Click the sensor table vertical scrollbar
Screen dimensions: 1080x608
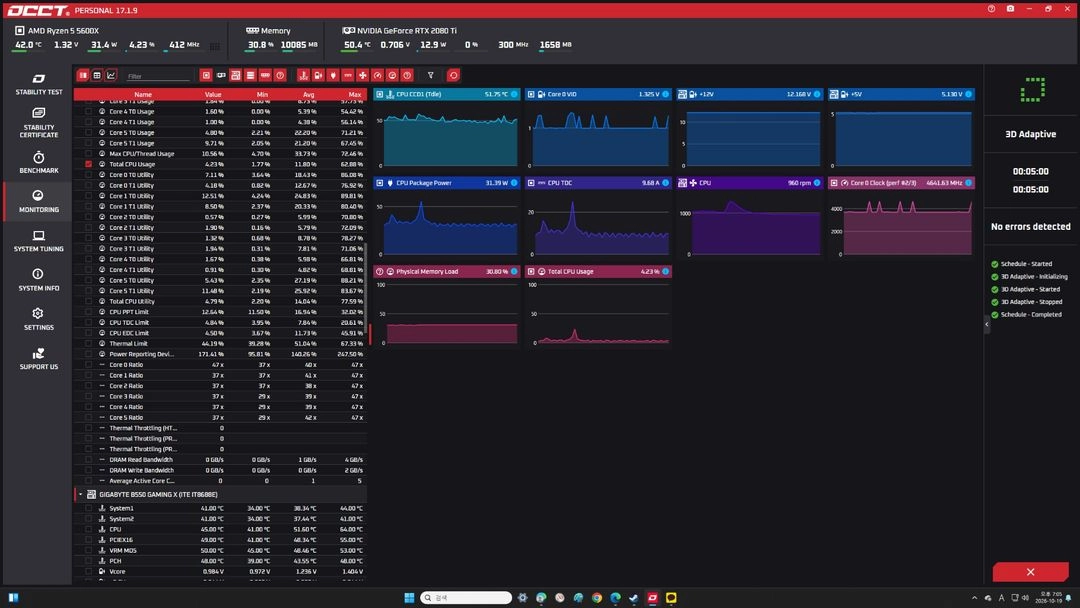[x=365, y=289]
